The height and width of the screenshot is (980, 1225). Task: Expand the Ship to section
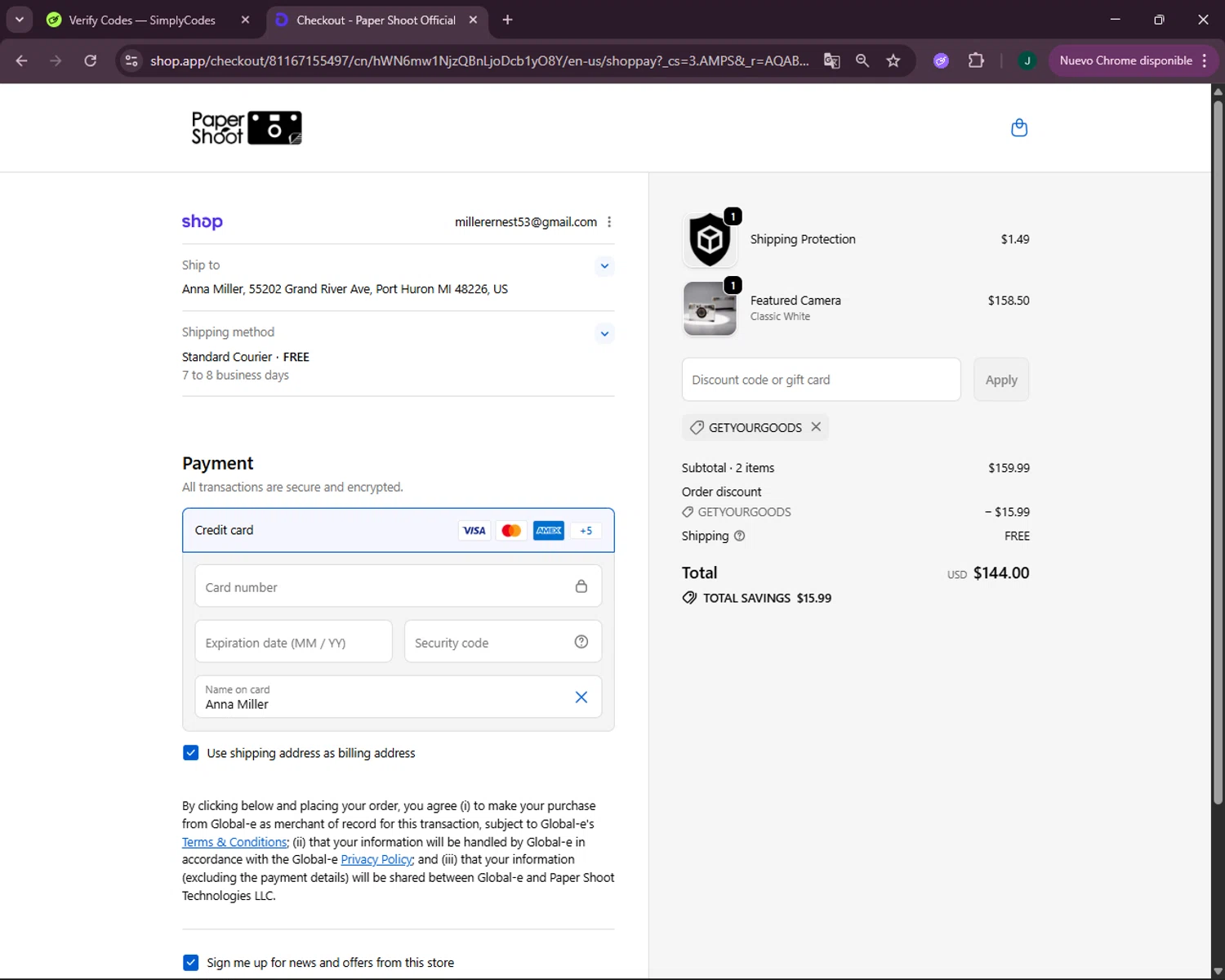pos(604,265)
